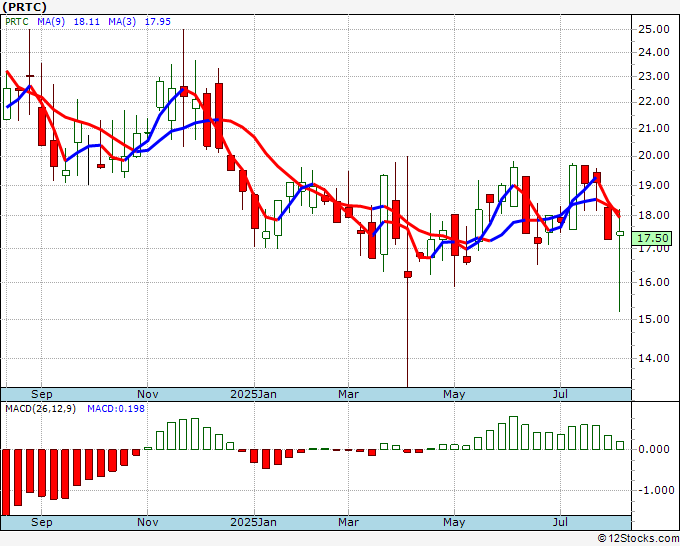Click the 23.00 price axis label
Image resolution: width=680 pixels, height=546 pixels.
click(x=654, y=76)
